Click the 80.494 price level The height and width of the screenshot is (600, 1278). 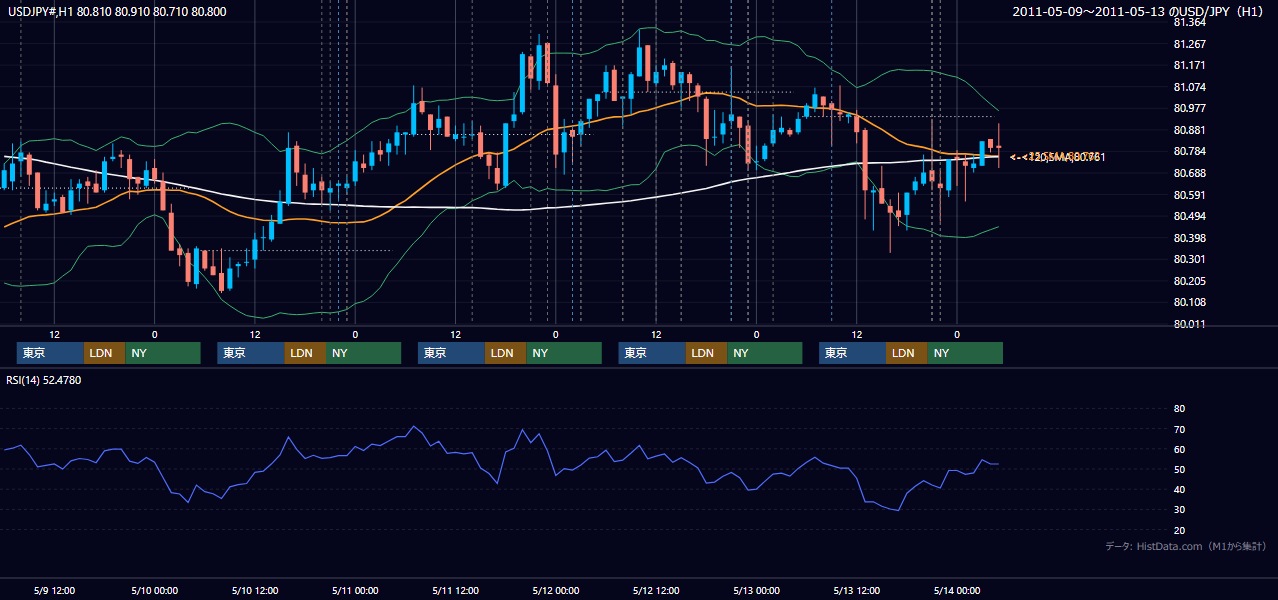[1189, 216]
